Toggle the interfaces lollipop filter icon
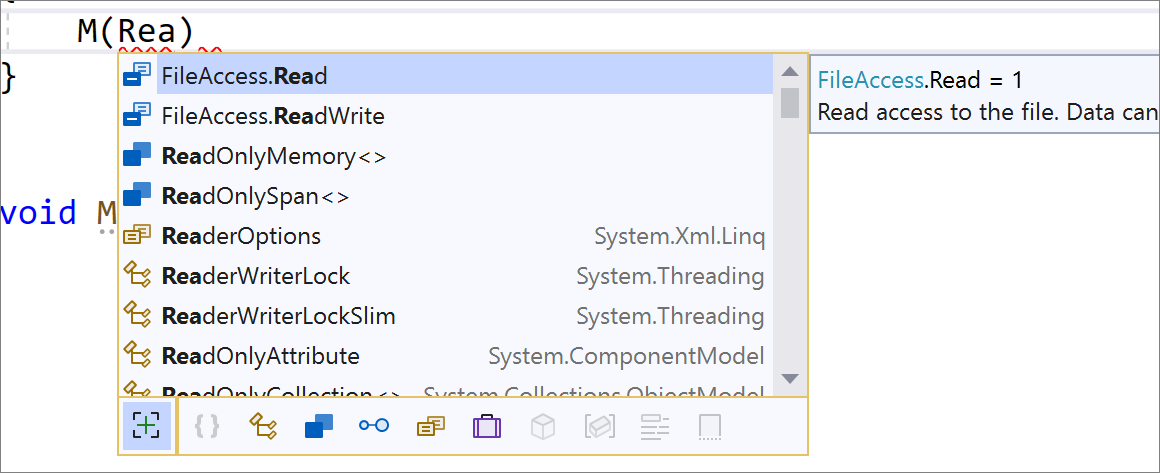This screenshot has width=1160, height=473. (x=374, y=426)
